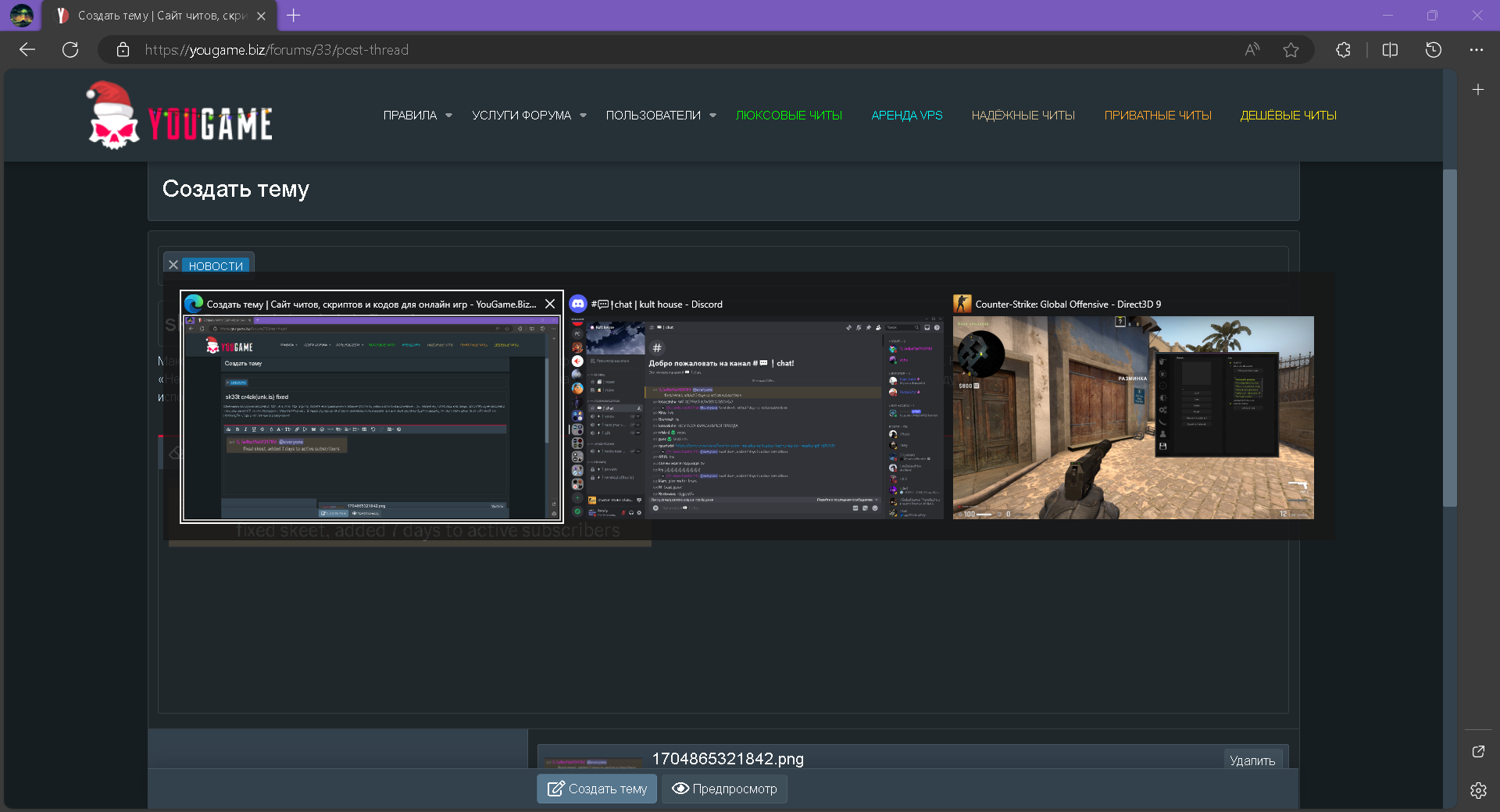
Task: Open the ПРАВИЛА menu item
Action: point(409,116)
